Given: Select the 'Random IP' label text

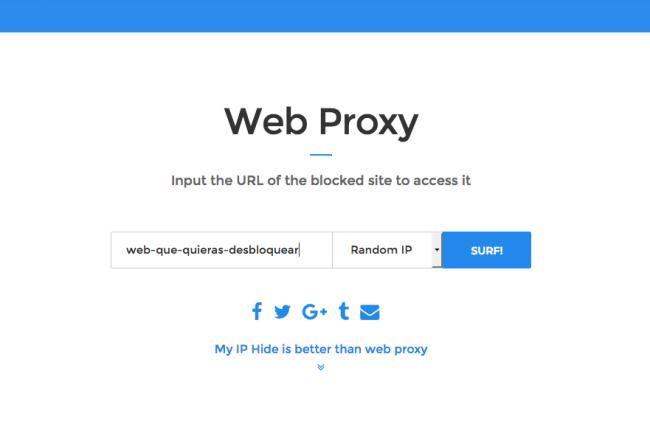Looking at the screenshot, I should pyautogui.click(x=381, y=250).
